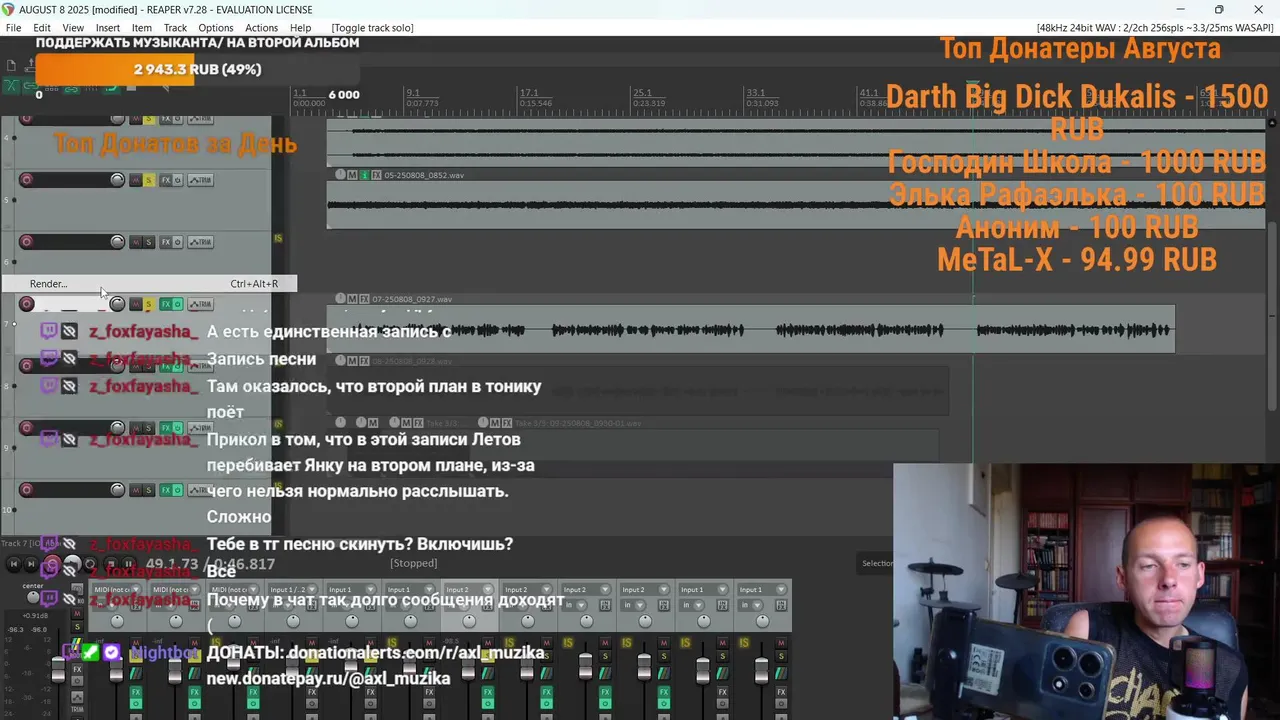Mute track 7
Screen dimensions: 1280x720
pyautogui.click(x=135, y=304)
